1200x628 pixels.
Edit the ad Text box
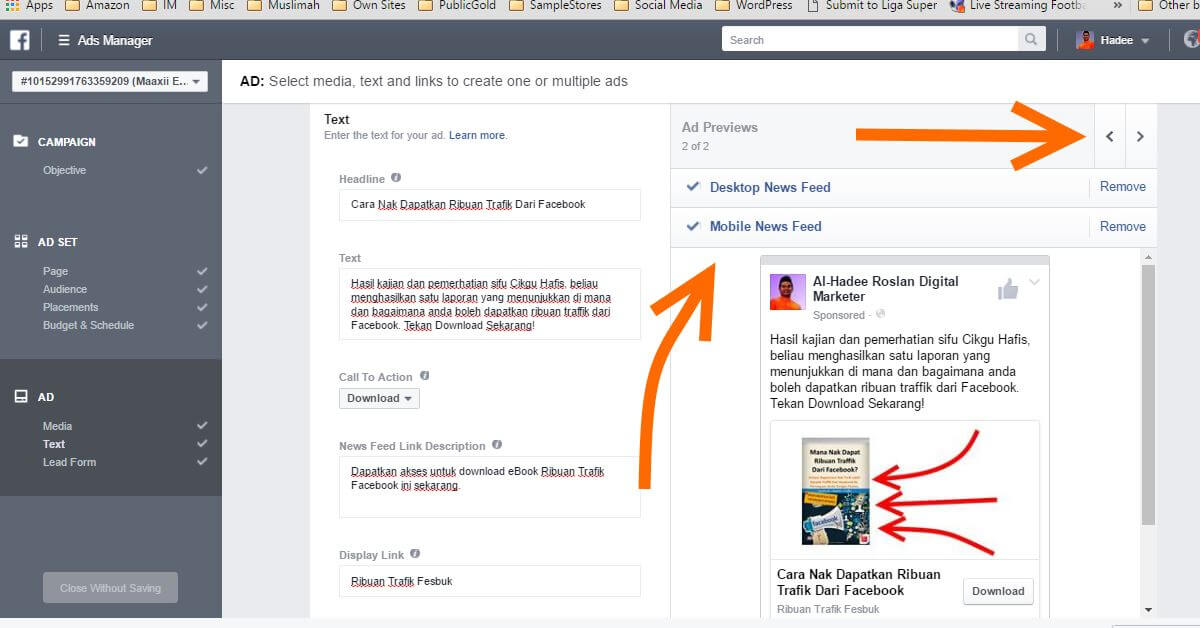[x=490, y=304]
